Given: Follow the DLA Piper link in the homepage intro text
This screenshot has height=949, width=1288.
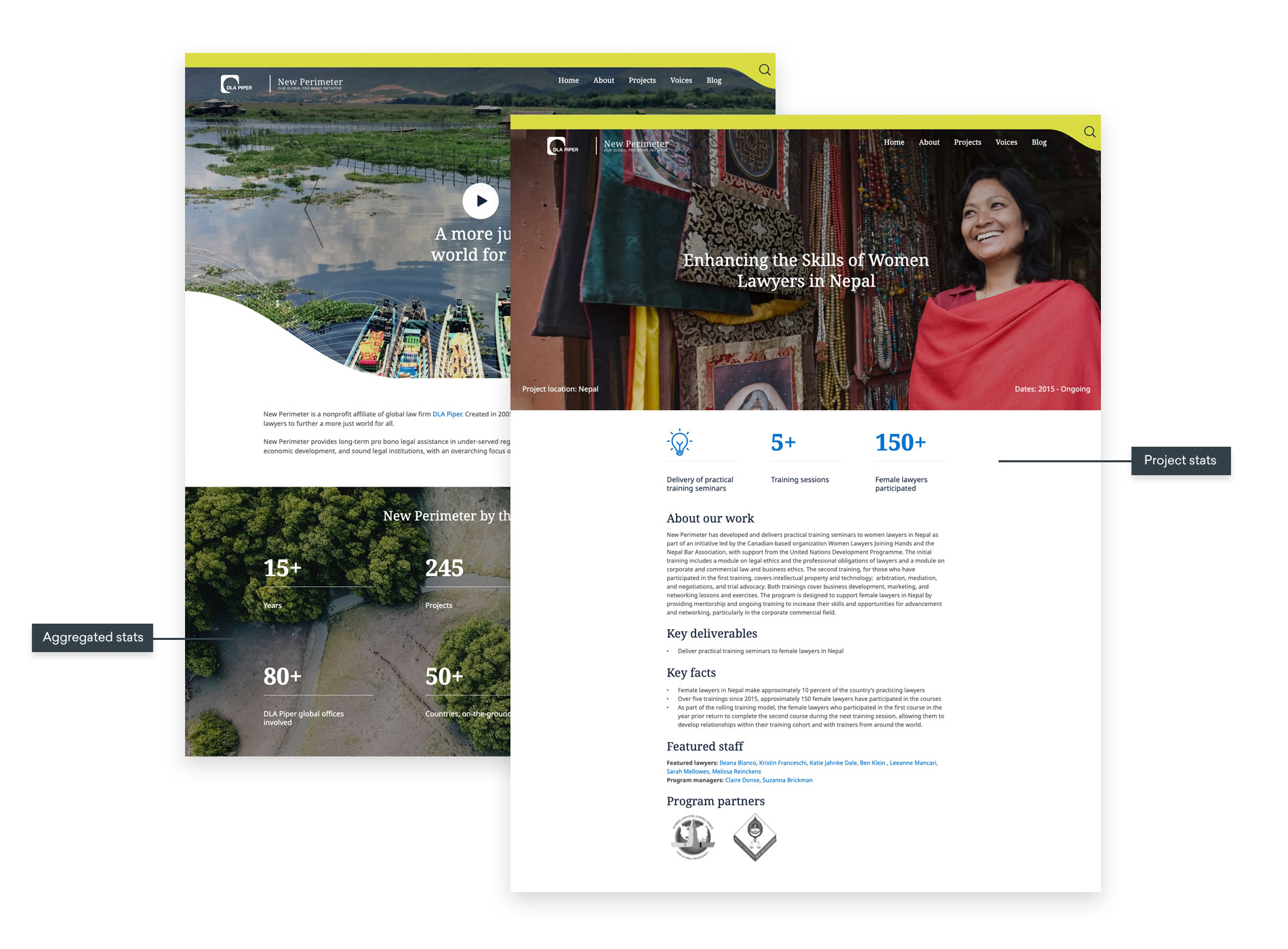Looking at the screenshot, I should click(x=447, y=414).
